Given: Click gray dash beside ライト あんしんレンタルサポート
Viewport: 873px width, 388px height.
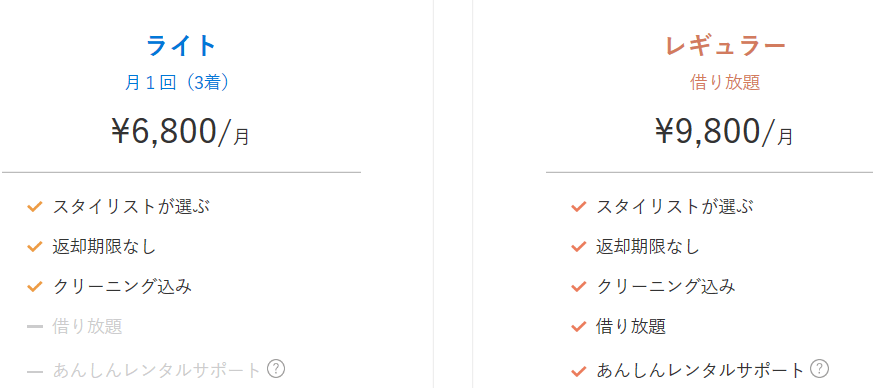Looking at the screenshot, I should coord(35,371).
